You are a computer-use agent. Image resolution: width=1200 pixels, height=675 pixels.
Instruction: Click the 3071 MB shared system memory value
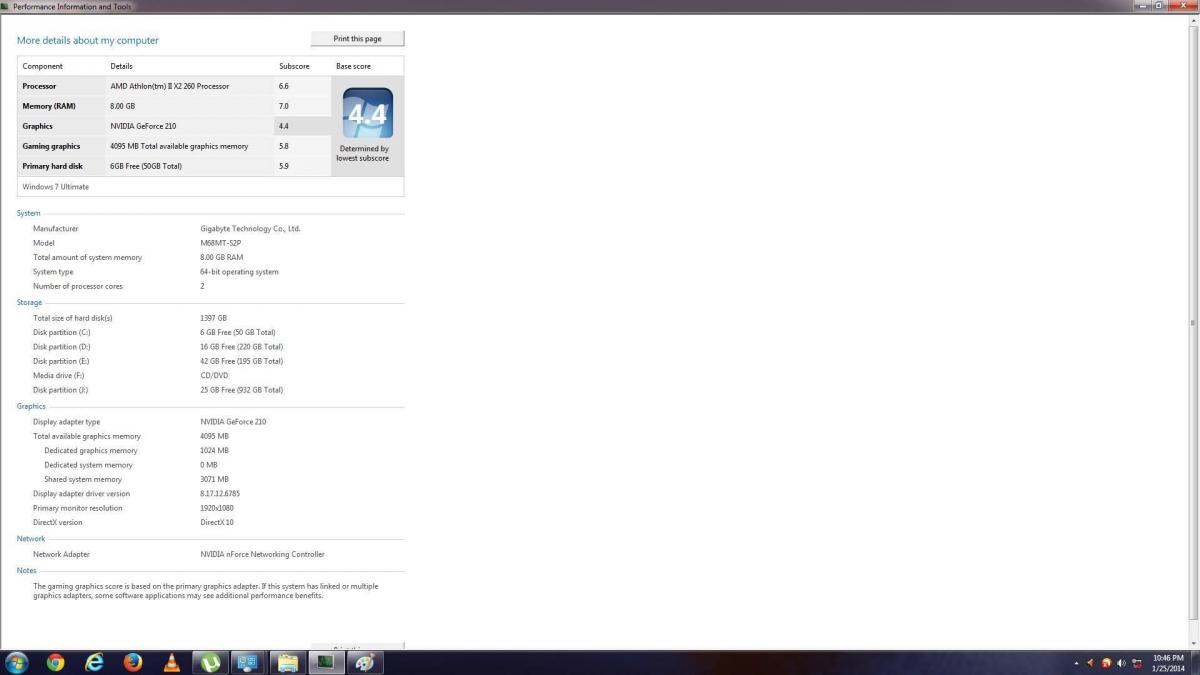[214, 479]
